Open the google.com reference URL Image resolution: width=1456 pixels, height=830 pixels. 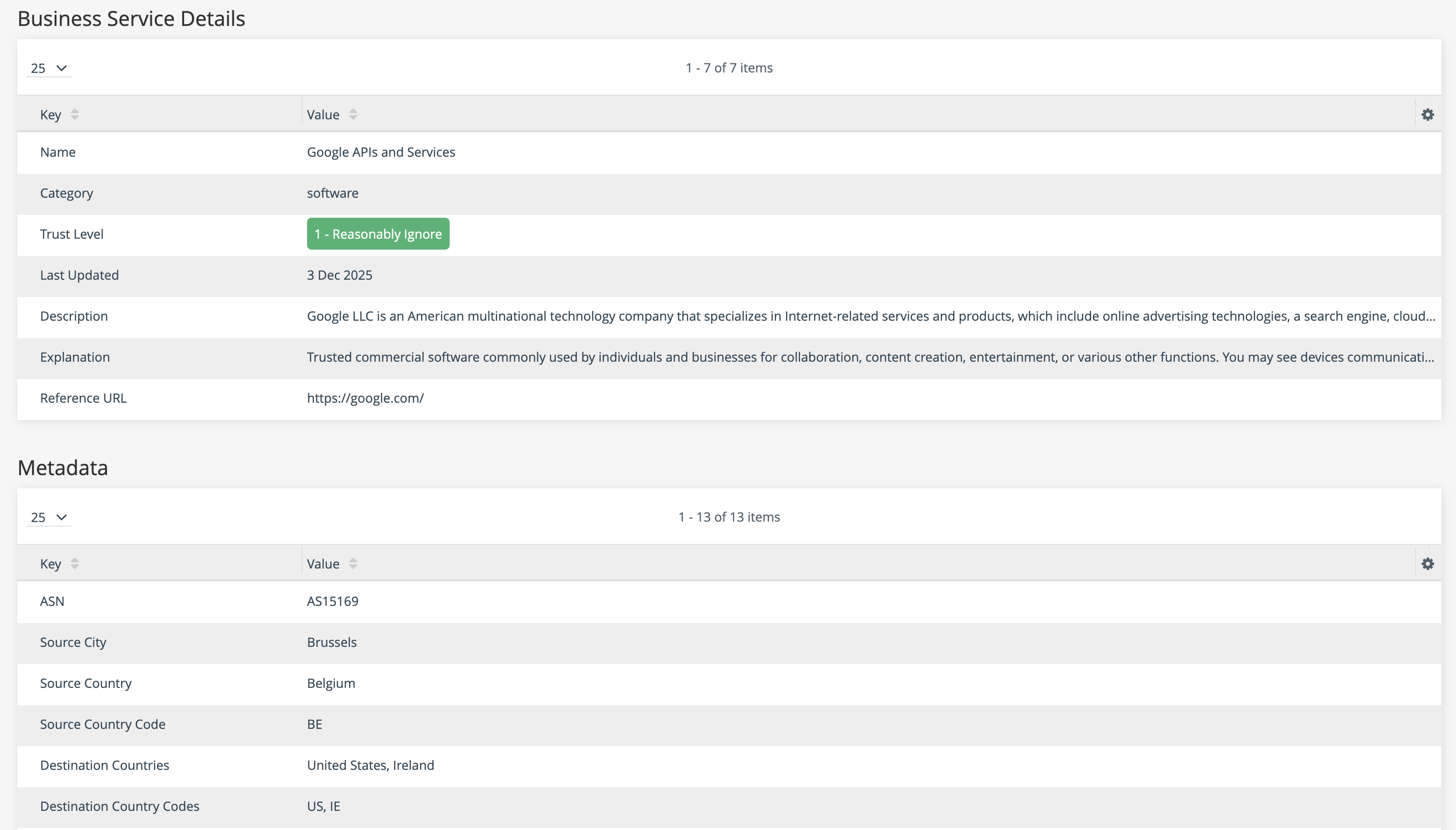coord(365,399)
